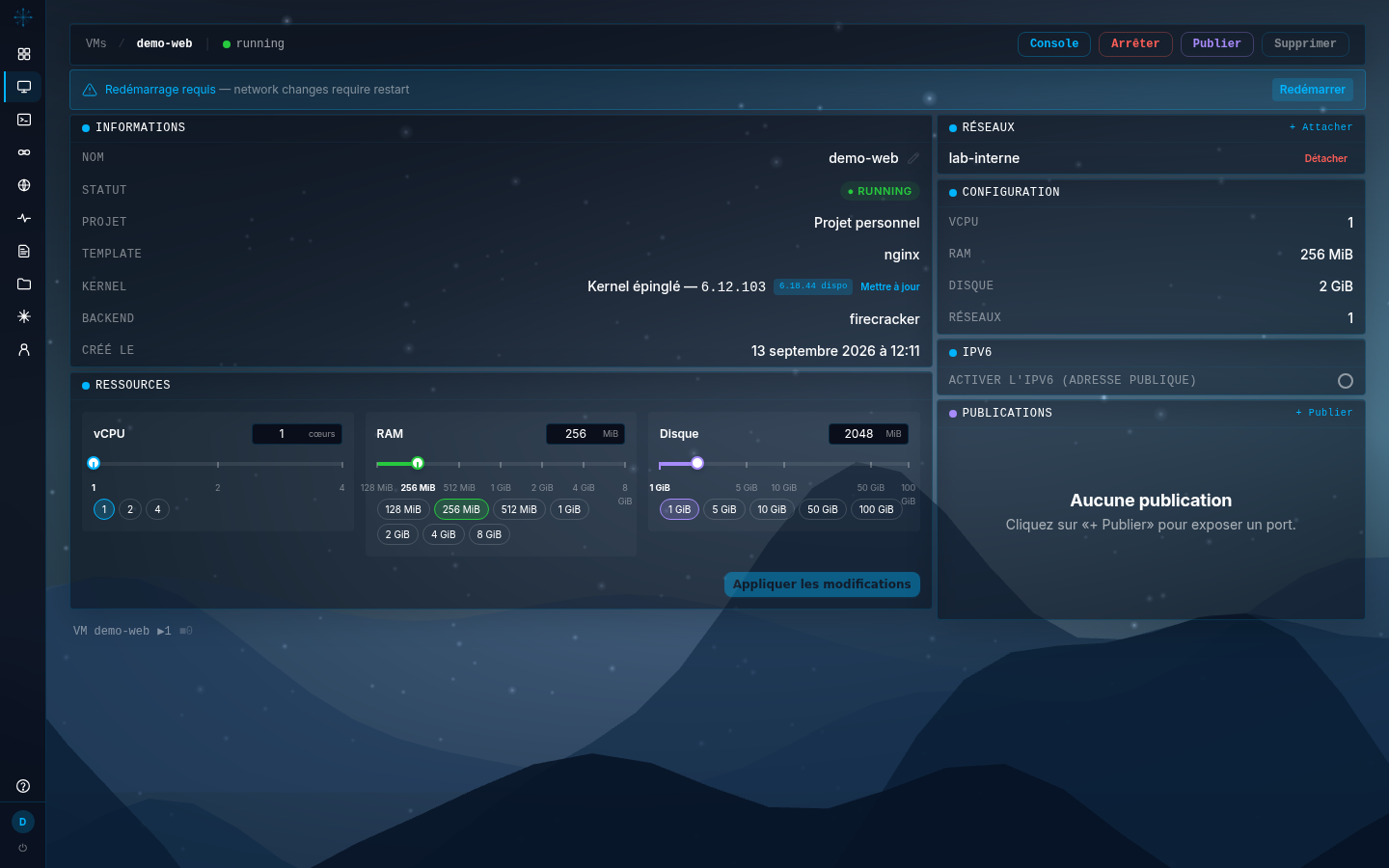The image size is (1389, 868).
Task: Select the 512 MiB RAM preset
Action: 519,509
